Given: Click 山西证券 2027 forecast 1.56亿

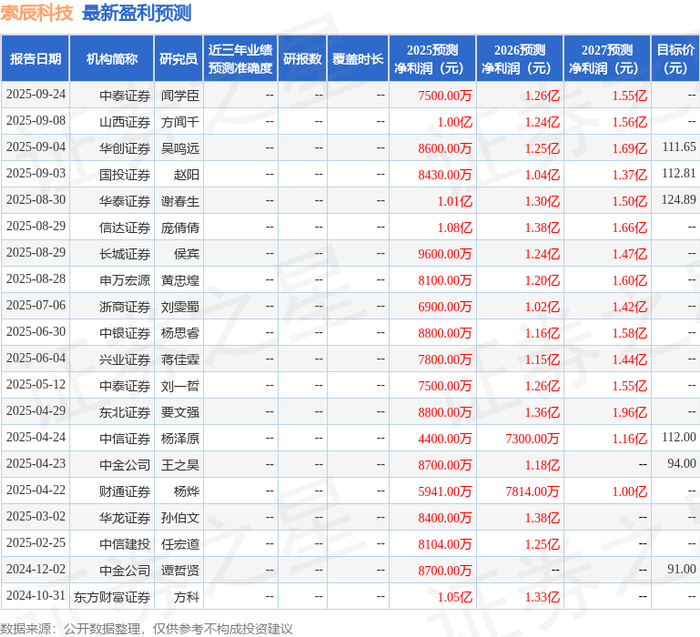Looking at the screenshot, I should pyautogui.click(x=629, y=122).
